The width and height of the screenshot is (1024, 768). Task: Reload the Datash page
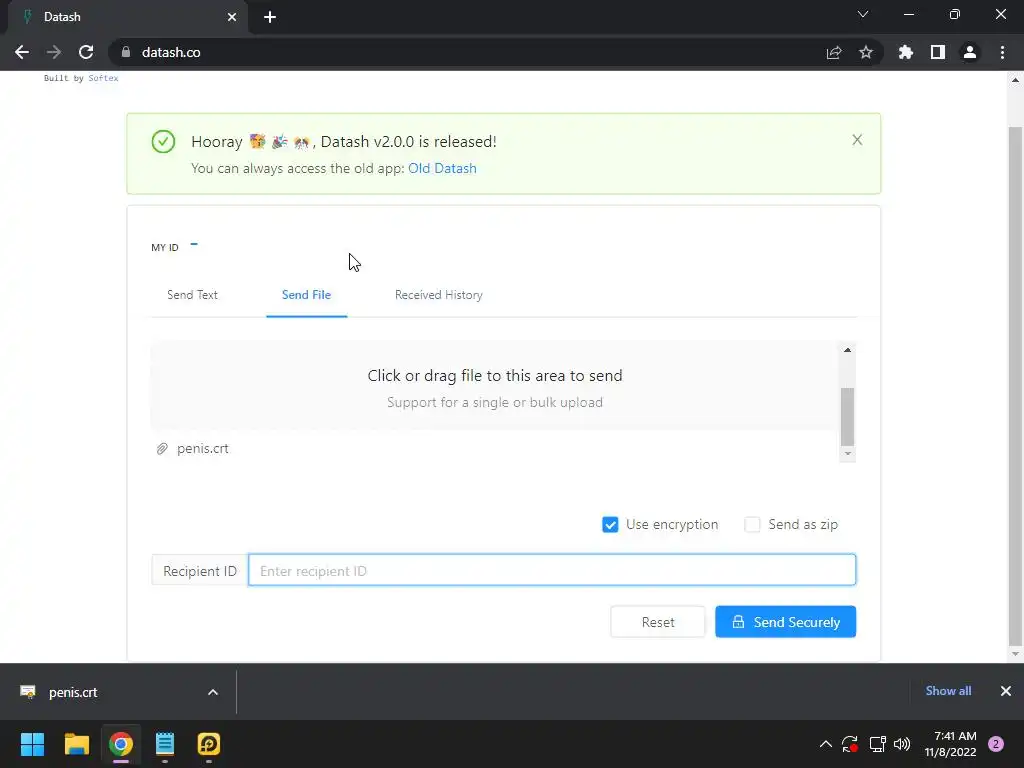click(x=86, y=52)
